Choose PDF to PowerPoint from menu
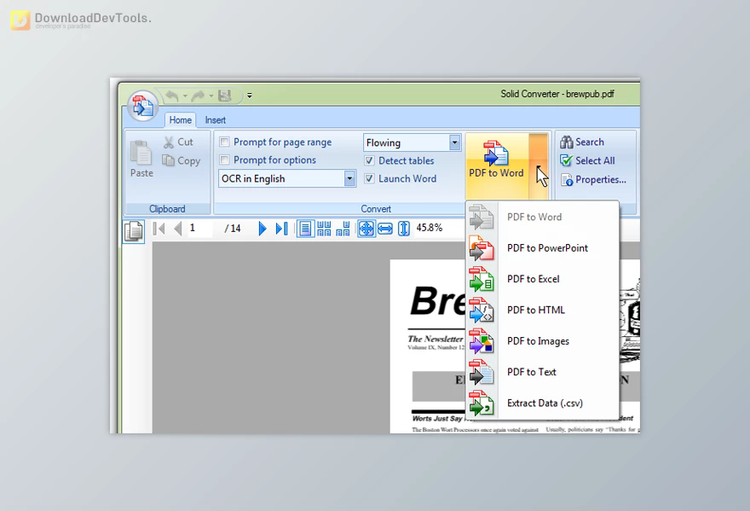This screenshot has width=750, height=511. 542,248
